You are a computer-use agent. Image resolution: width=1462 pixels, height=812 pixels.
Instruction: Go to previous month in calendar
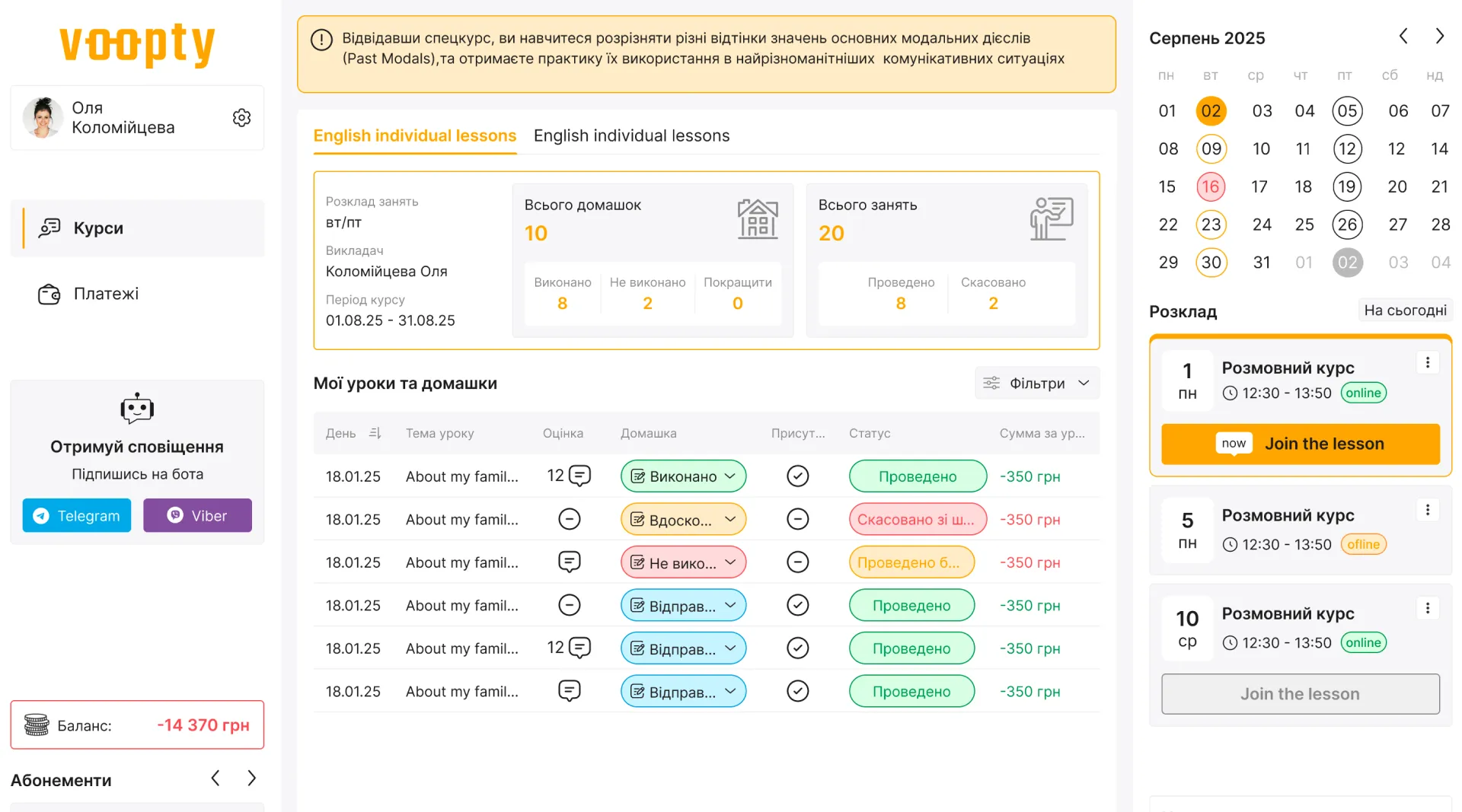point(1403,37)
